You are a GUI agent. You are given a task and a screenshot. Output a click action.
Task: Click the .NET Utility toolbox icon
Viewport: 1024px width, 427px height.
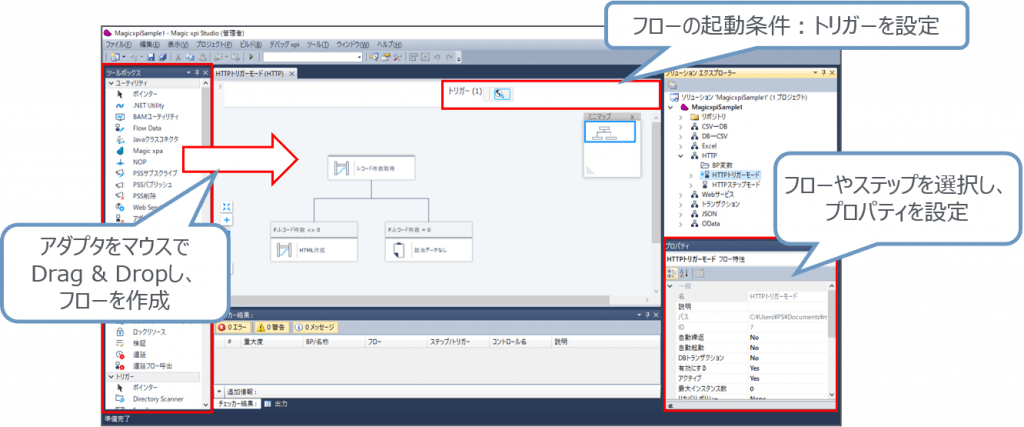point(119,105)
